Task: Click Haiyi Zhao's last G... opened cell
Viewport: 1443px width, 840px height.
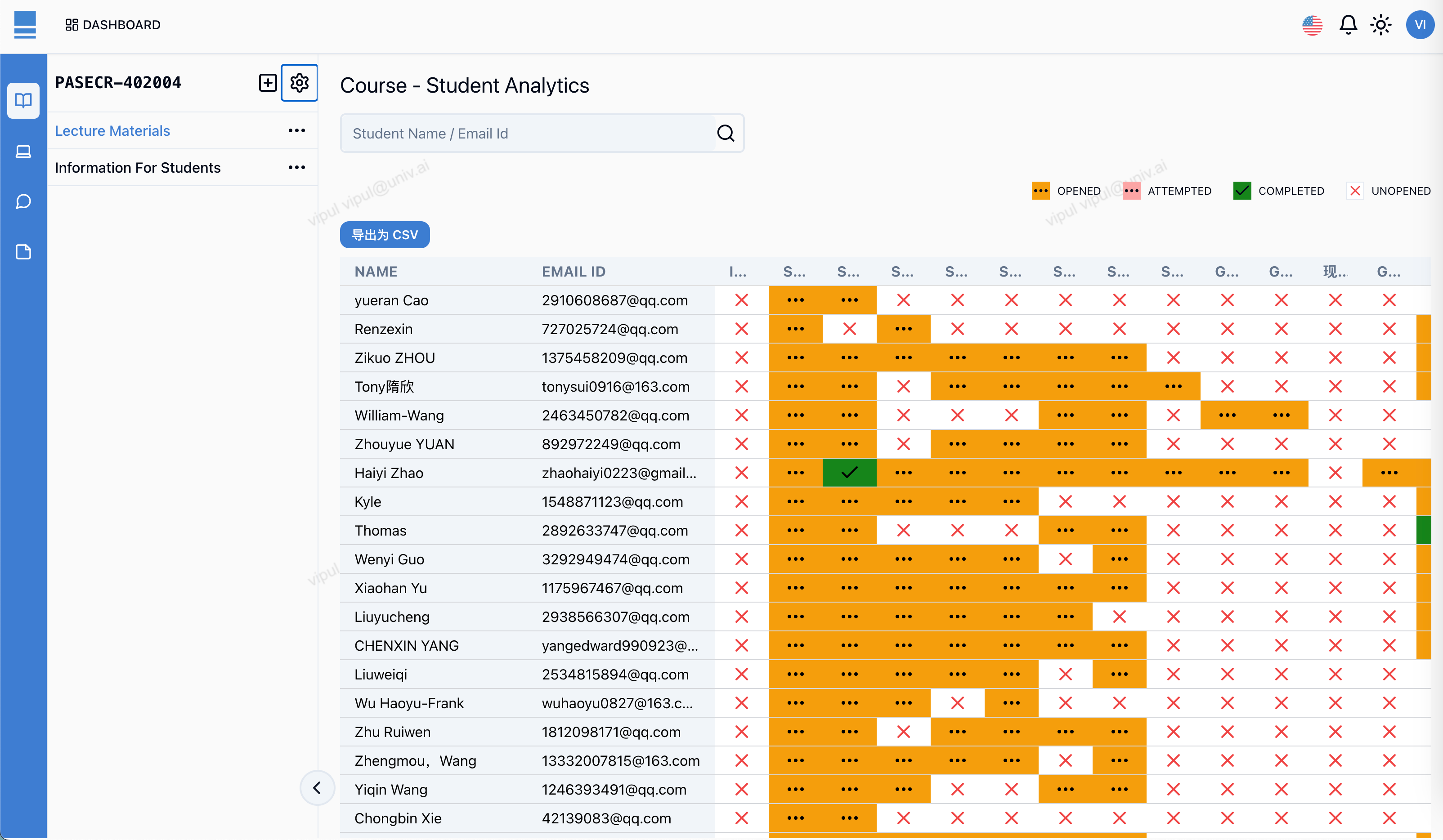Action: point(1389,473)
